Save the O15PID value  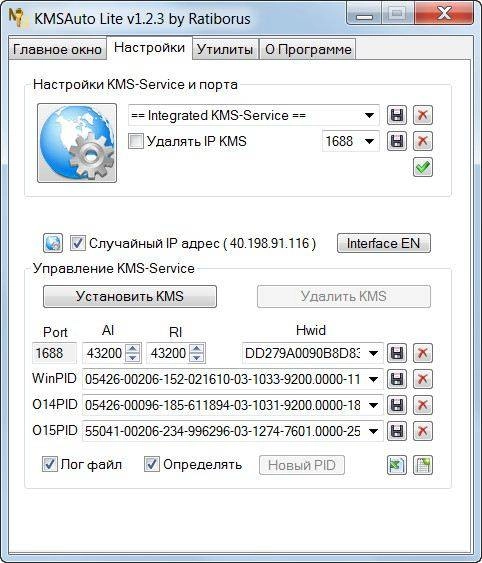[397, 431]
